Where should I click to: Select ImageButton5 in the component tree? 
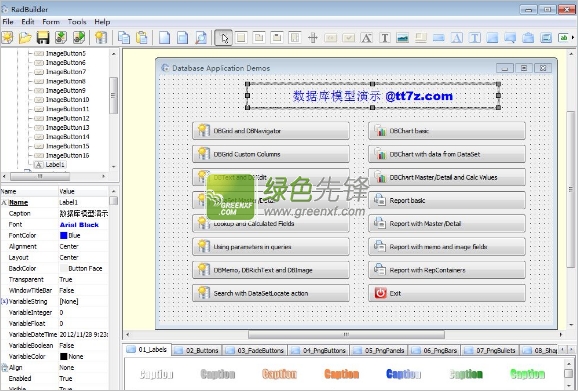coord(66,53)
